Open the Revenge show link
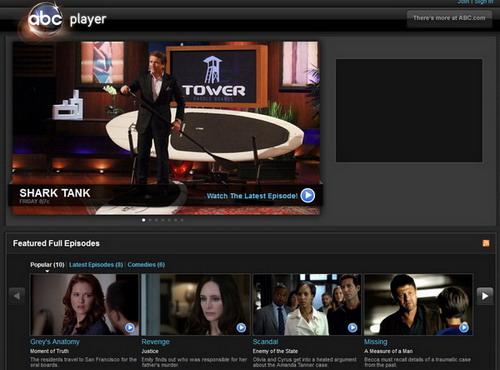Image resolution: width=500 pixels, height=370 pixels. coord(155,342)
